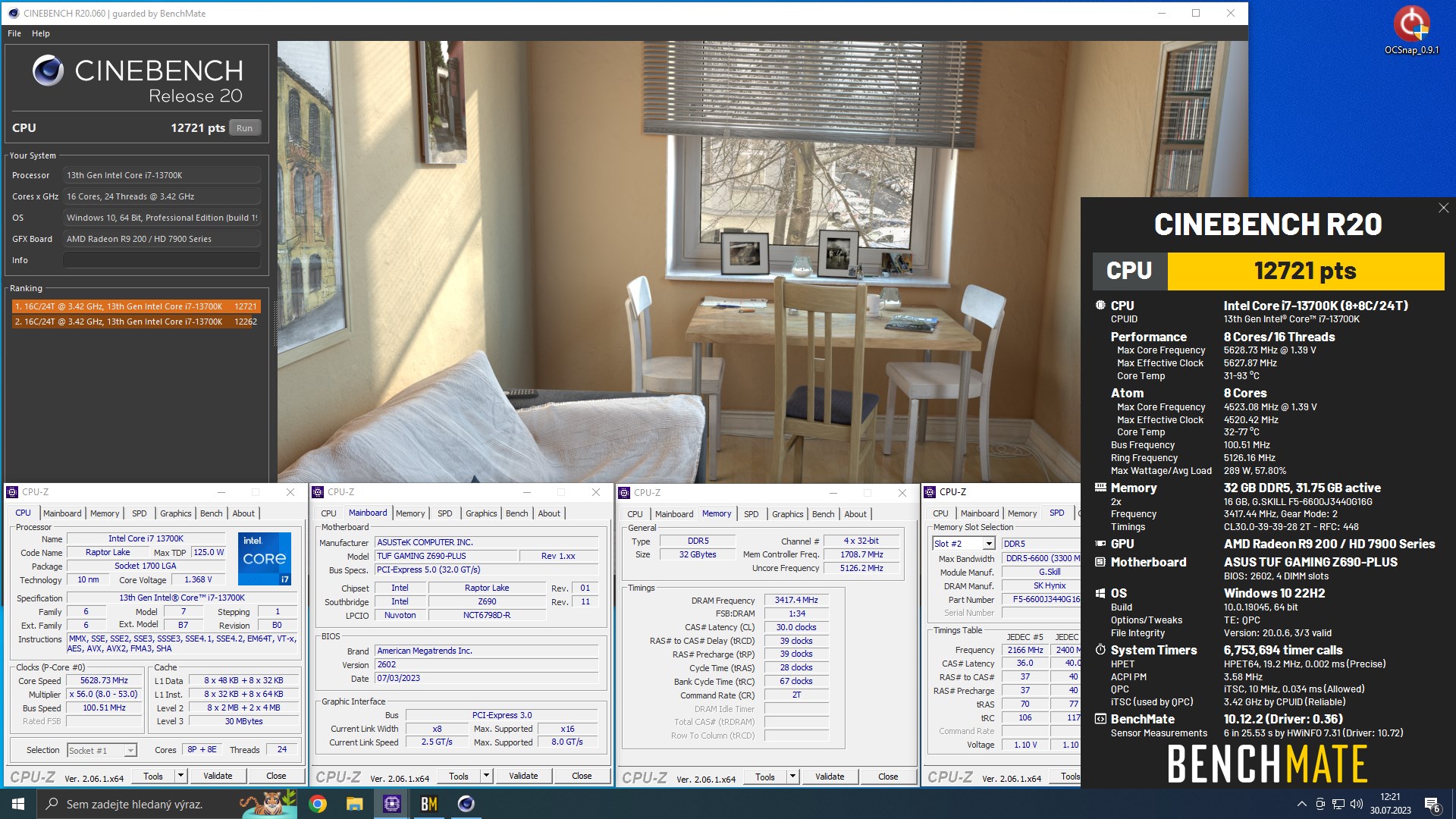Viewport: 1456px width, 819px height.
Task: Run the Cinebench CPU benchmark
Action: [x=244, y=128]
